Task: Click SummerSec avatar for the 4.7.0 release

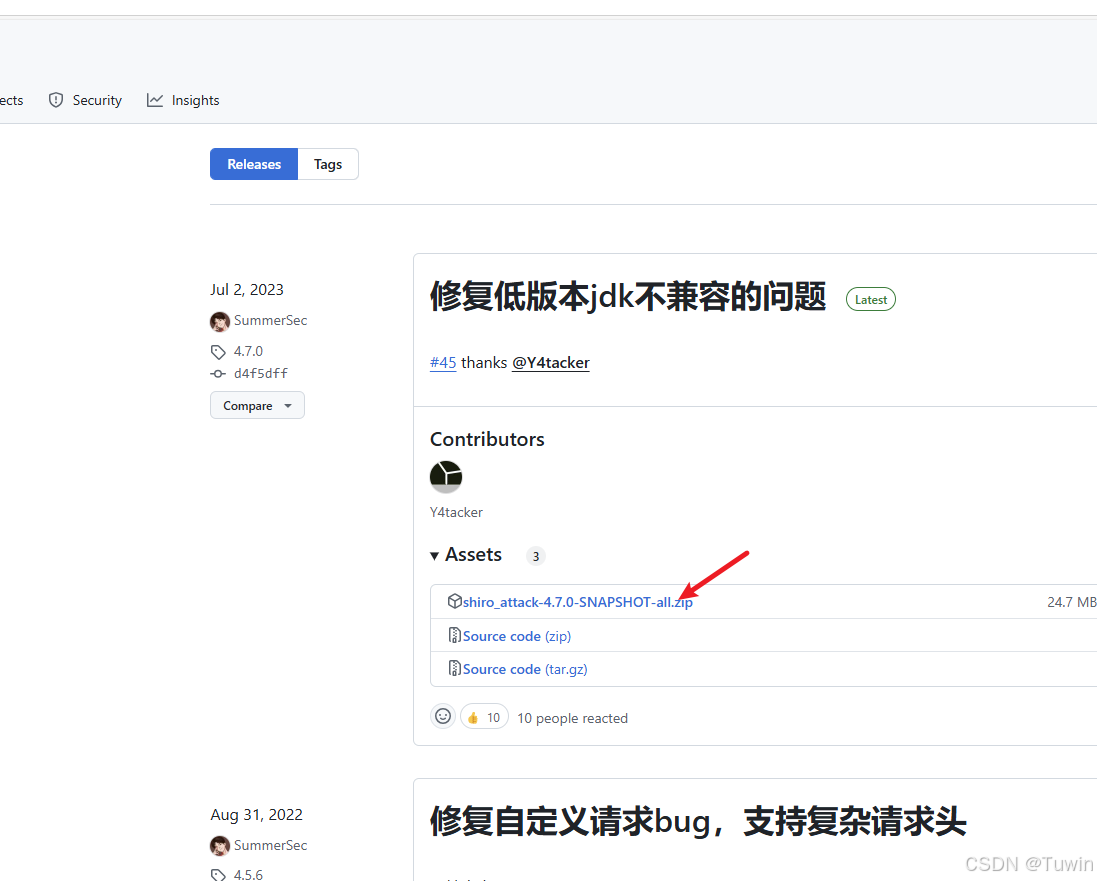Action: pos(220,321)
